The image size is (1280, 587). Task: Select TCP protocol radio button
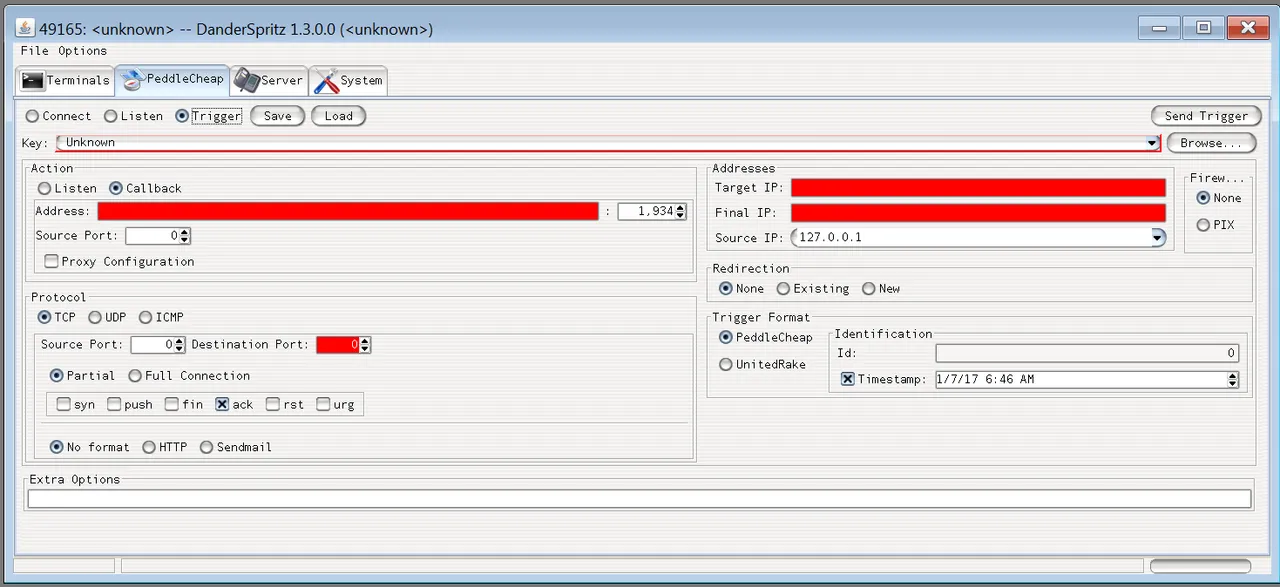[45, 317]
